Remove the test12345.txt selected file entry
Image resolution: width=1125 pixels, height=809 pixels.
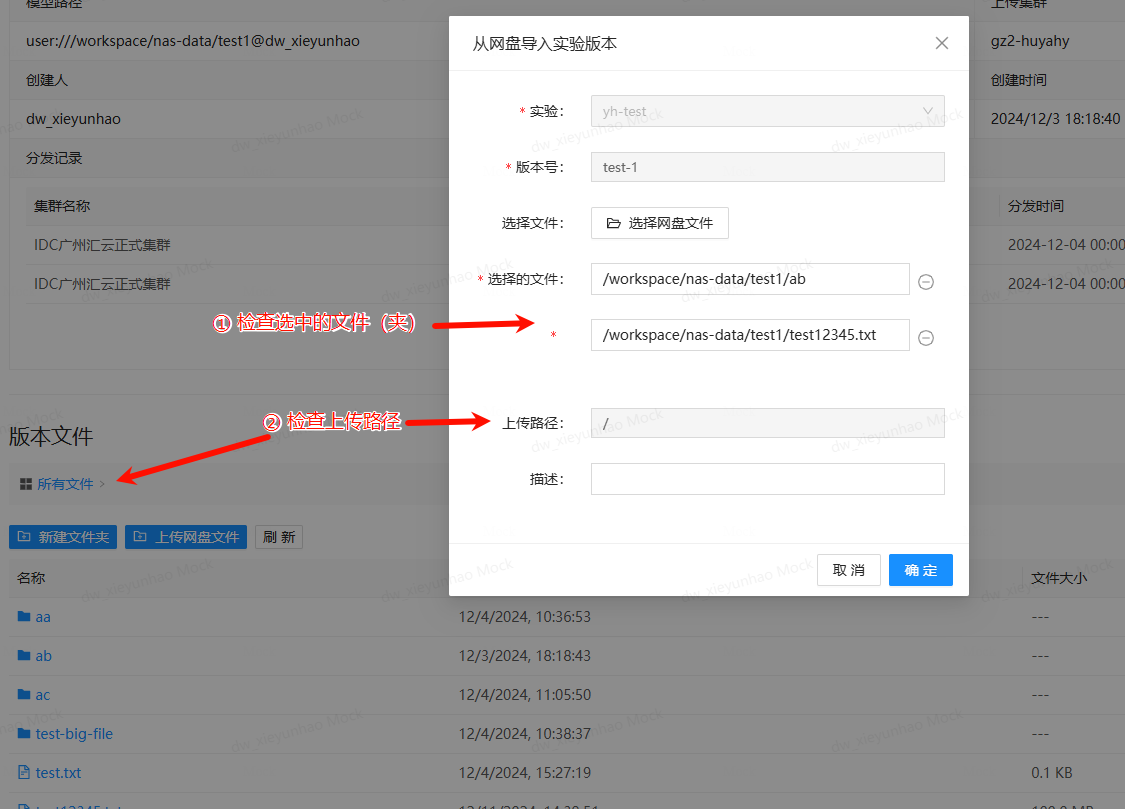(x=926, y=338)
